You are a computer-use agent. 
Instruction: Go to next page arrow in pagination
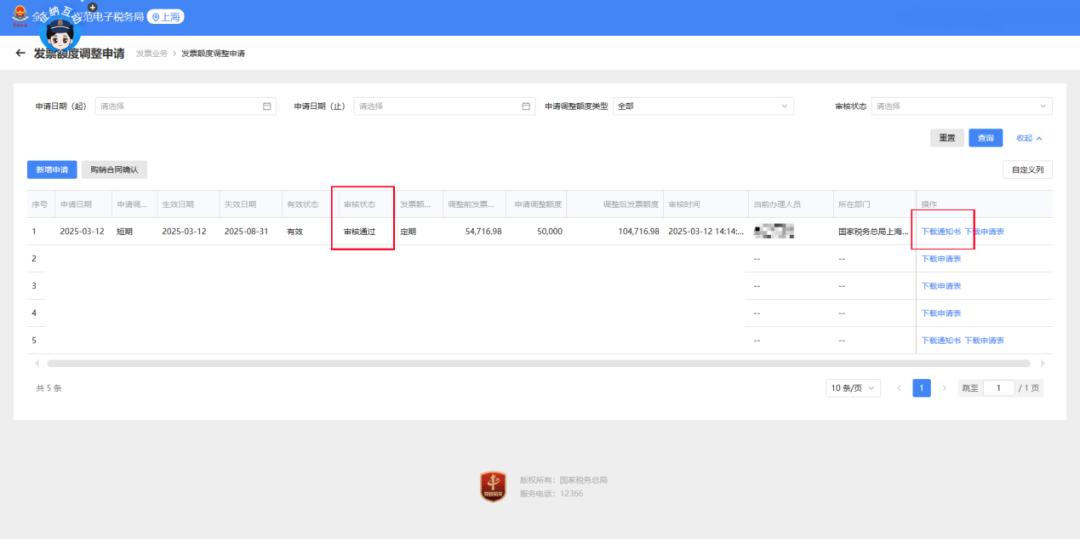944,388
